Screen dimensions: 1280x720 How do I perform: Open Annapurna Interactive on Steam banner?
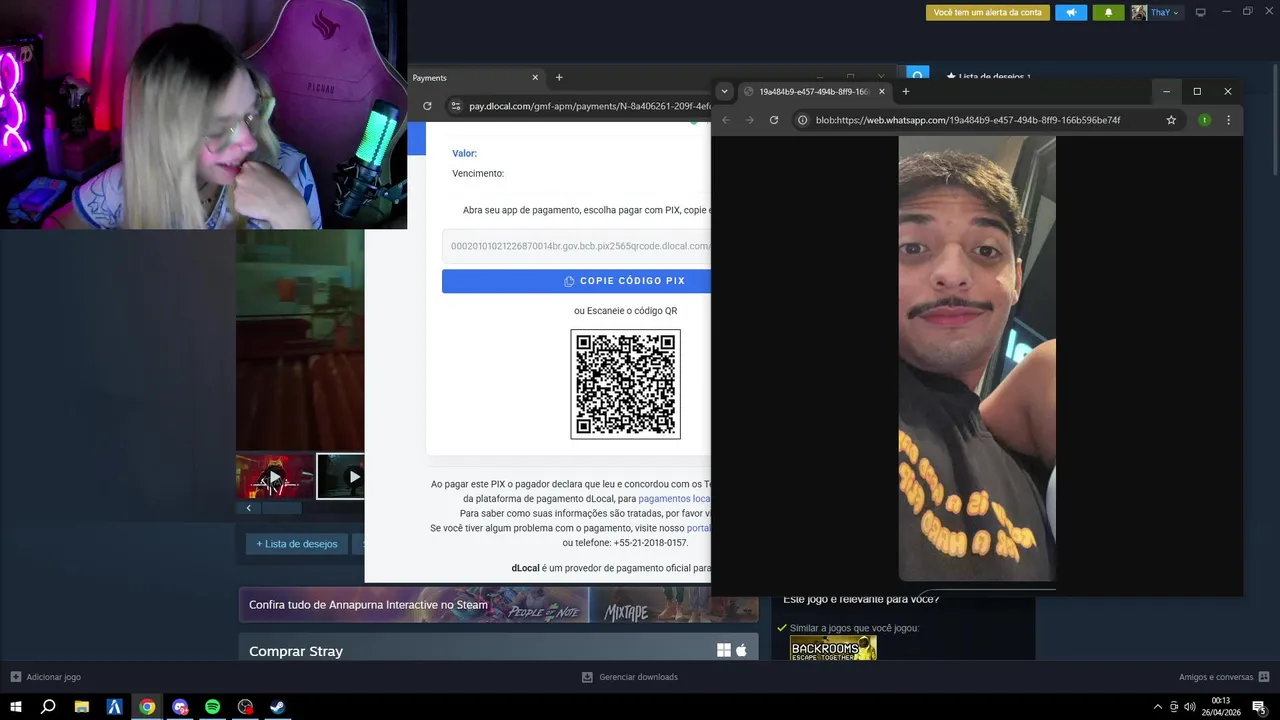pos(498,605)
